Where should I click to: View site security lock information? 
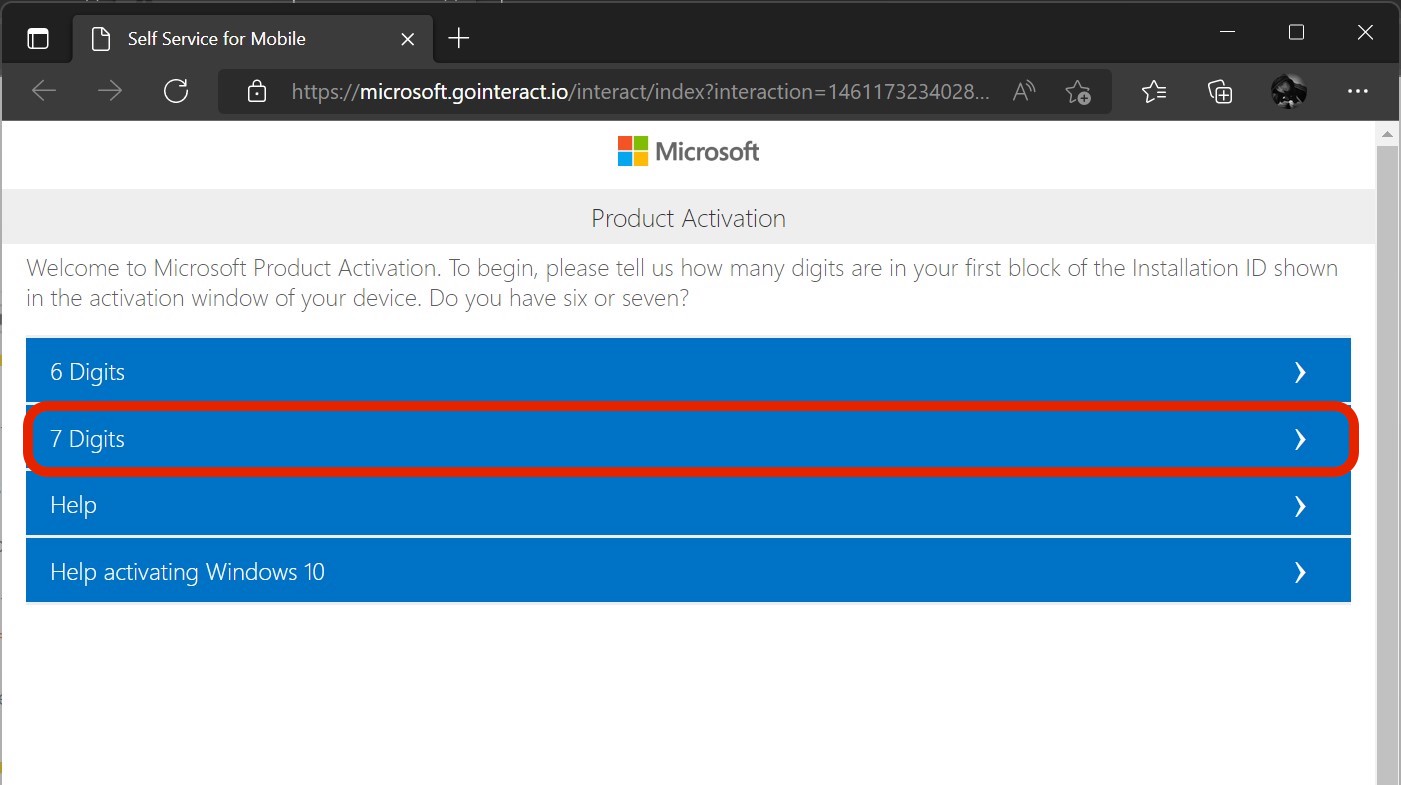257,92
